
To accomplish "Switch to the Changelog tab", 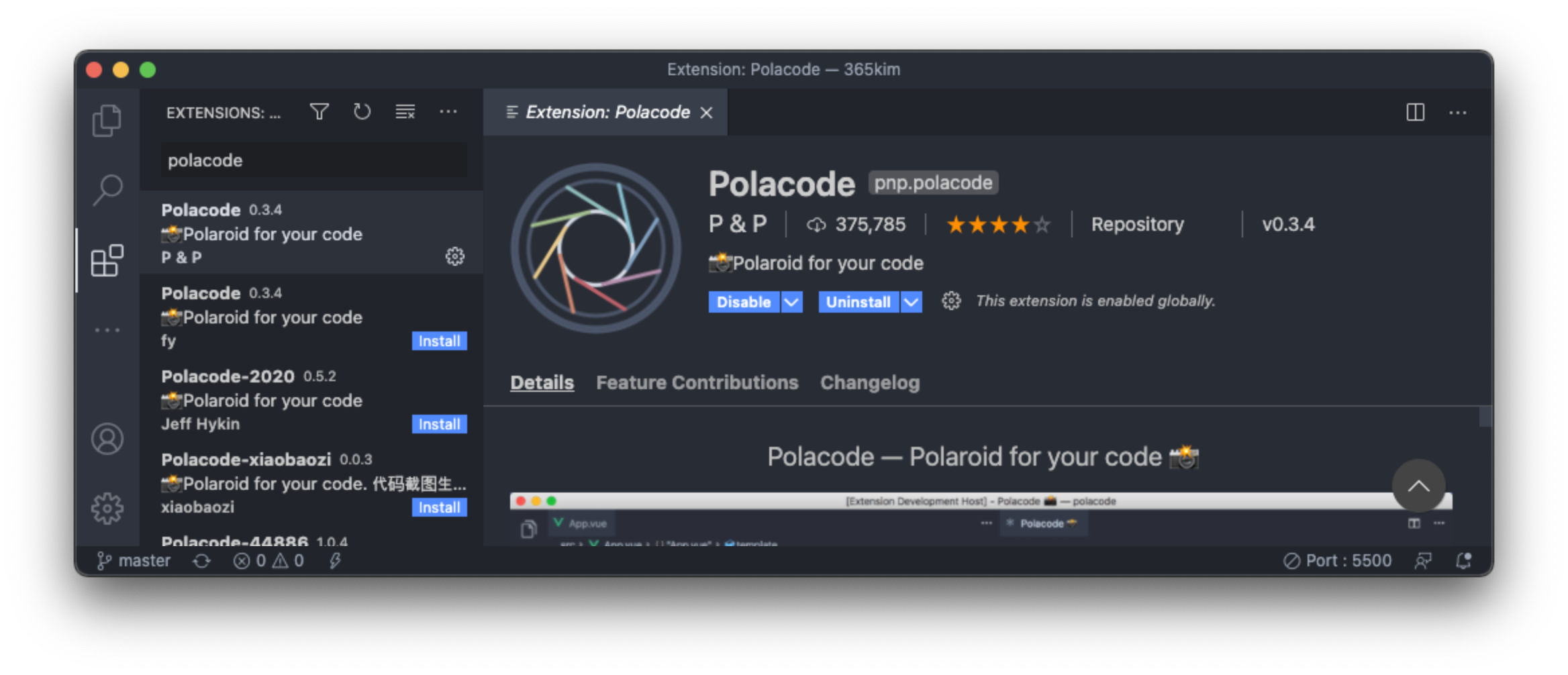I will coord(870,382).
